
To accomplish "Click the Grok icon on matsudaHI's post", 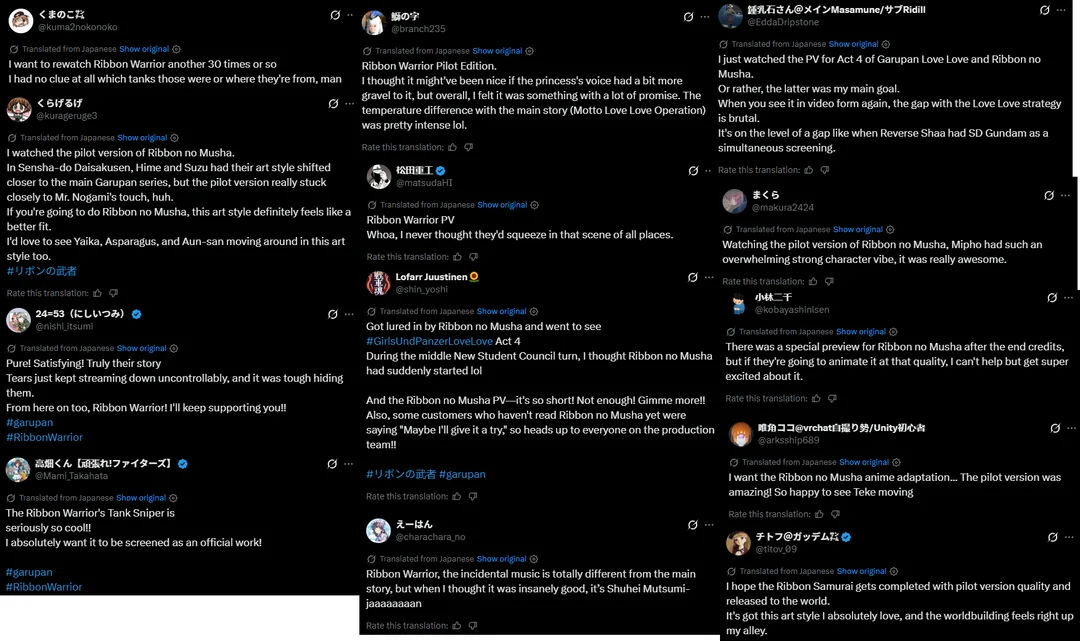I will click(694, 171).
